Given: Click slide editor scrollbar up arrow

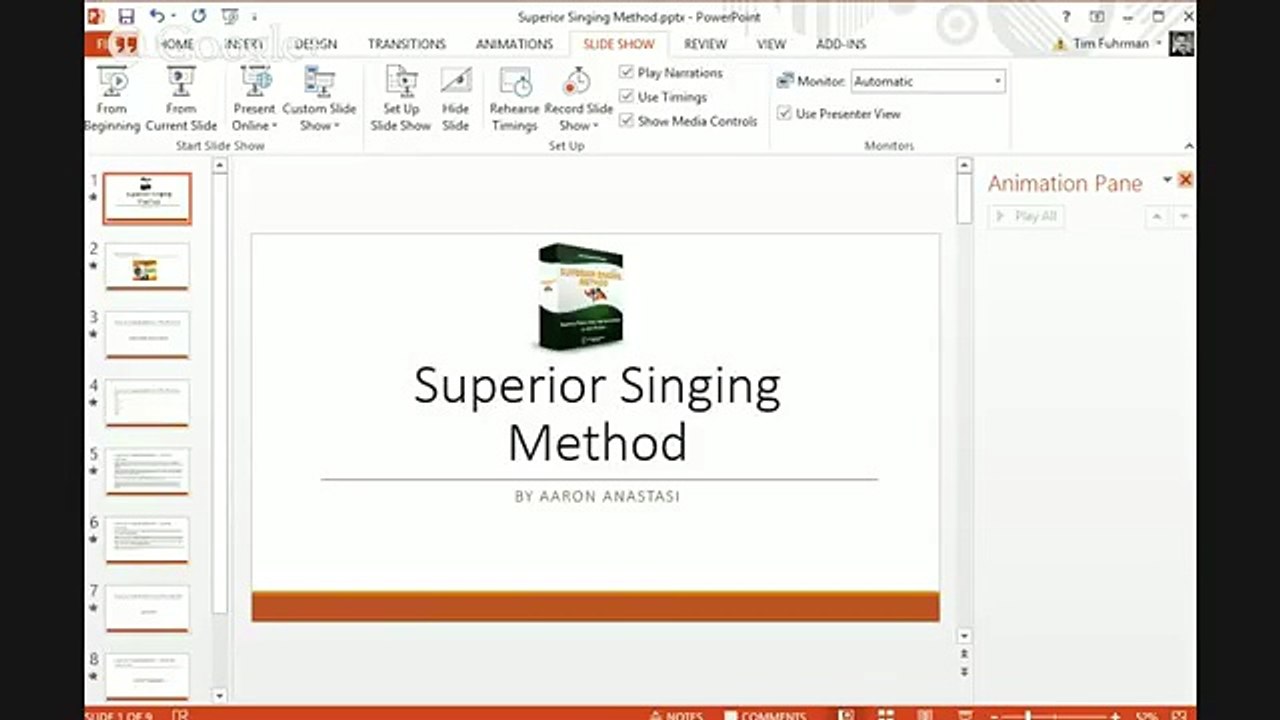Looking at the screenshot, I should (964, 165).
